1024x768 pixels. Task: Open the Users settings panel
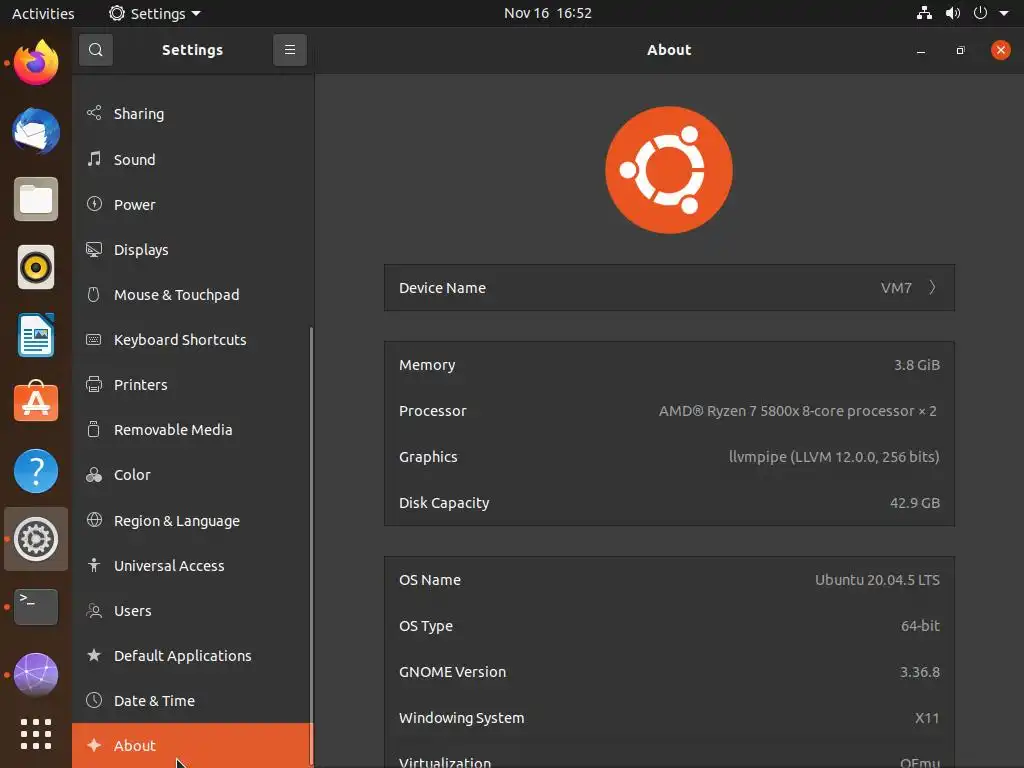[x=193, y=611]
